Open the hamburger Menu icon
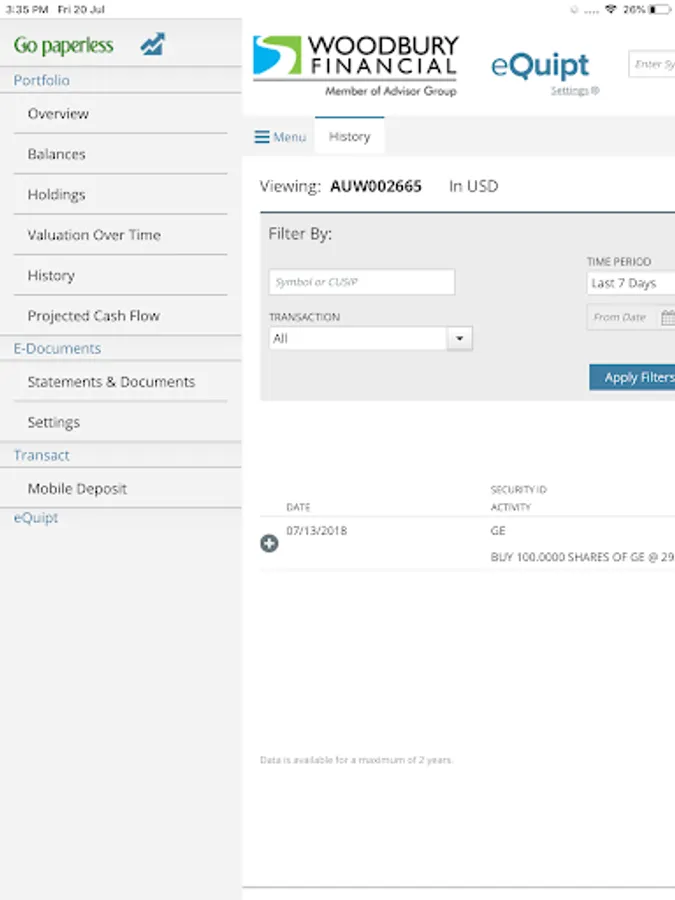675x900 pixels. [x=263, y=137]
